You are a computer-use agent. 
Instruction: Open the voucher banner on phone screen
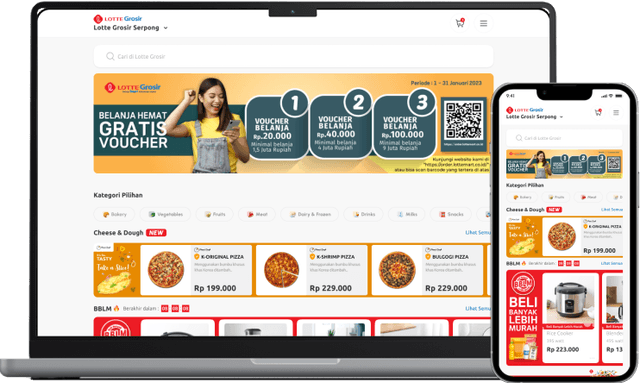564,164
